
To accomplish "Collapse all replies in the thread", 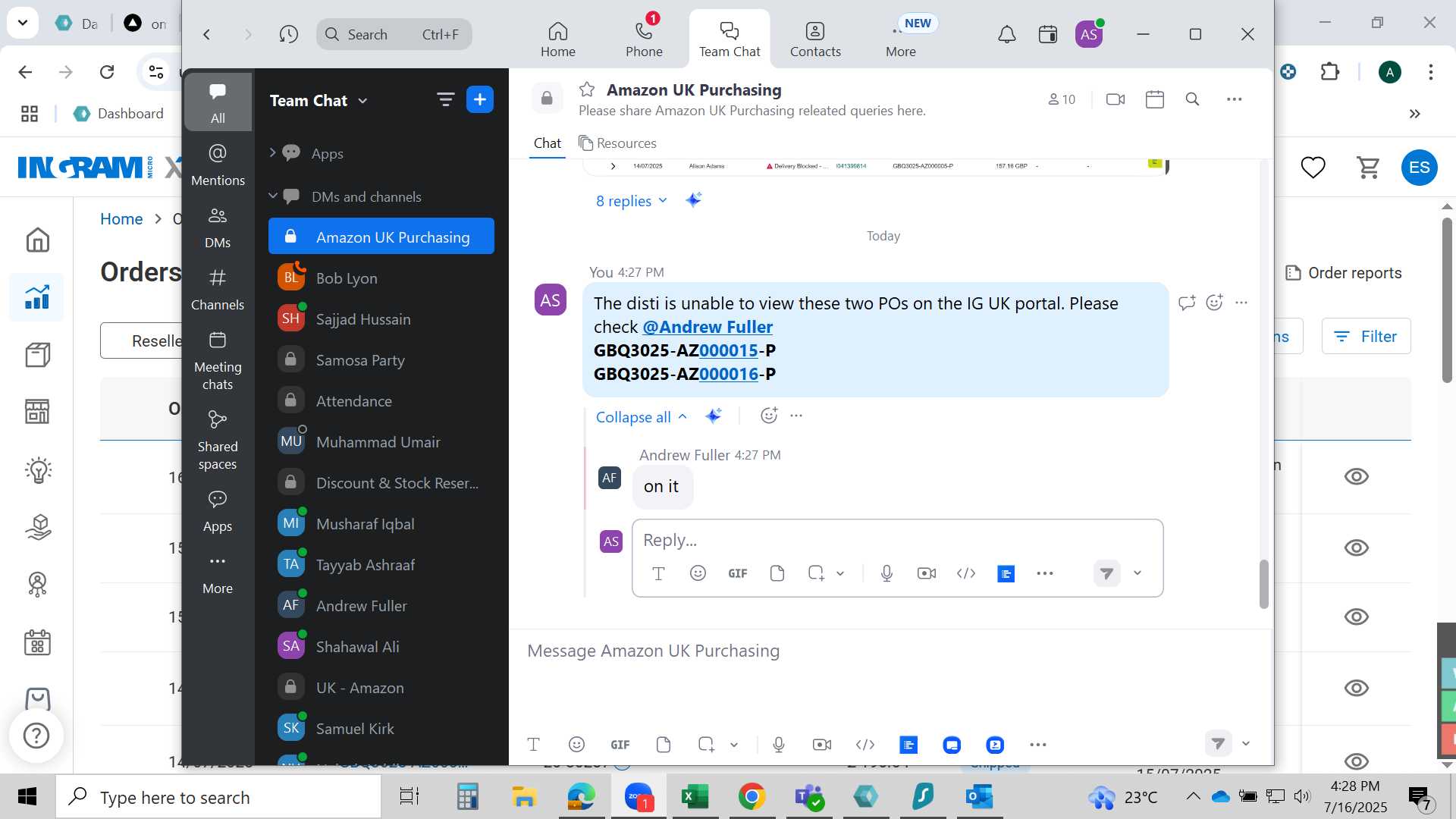I will (x=641, y=417).
